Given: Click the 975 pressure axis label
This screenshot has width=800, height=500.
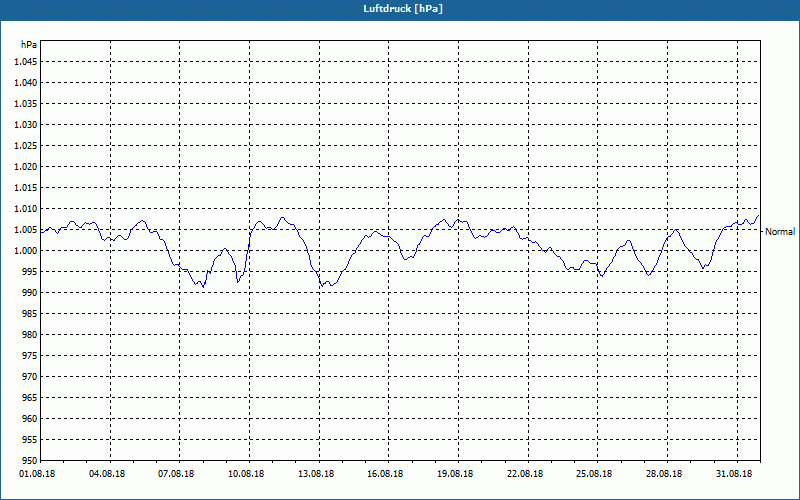Looking at the screenshot, I should [30, 356].
